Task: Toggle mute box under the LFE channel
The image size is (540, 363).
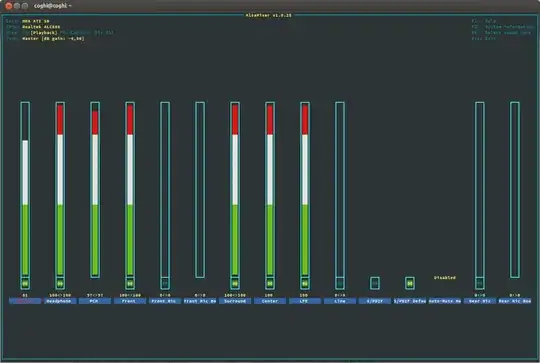Action: point(305,283)
